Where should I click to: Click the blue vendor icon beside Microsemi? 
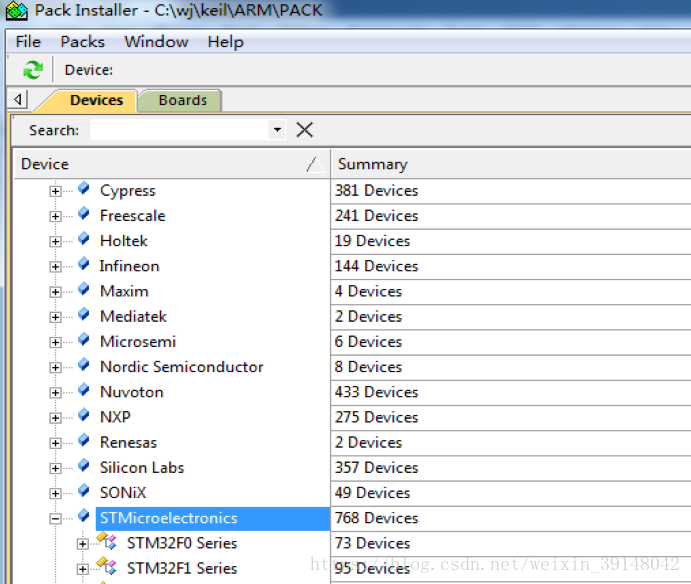(x=84, y=339)
